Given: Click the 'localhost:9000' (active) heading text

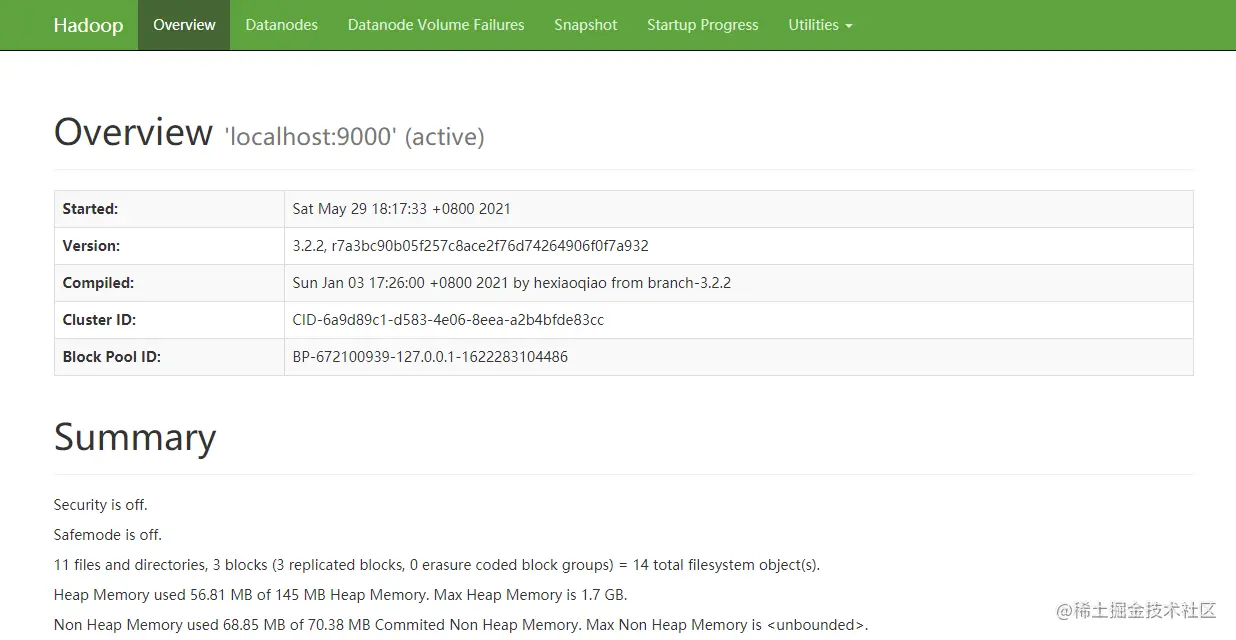Looking at the screenshot, I should click(x=354, y=136).
